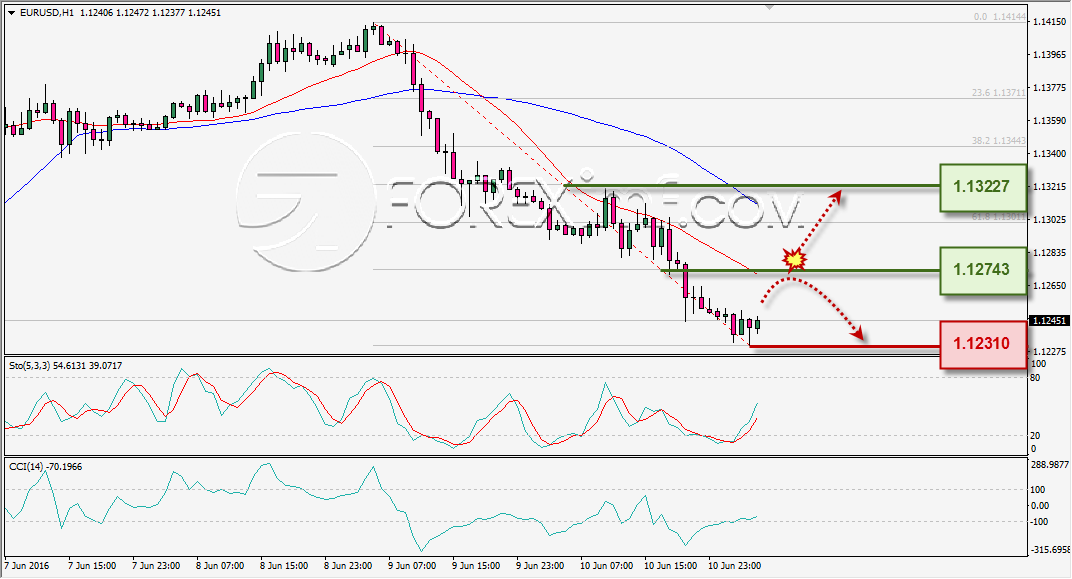Click price scale value 1.13025
The width and height of the screenshot is (1072, 579).
pyautogui.click(x=1049, y=219)
